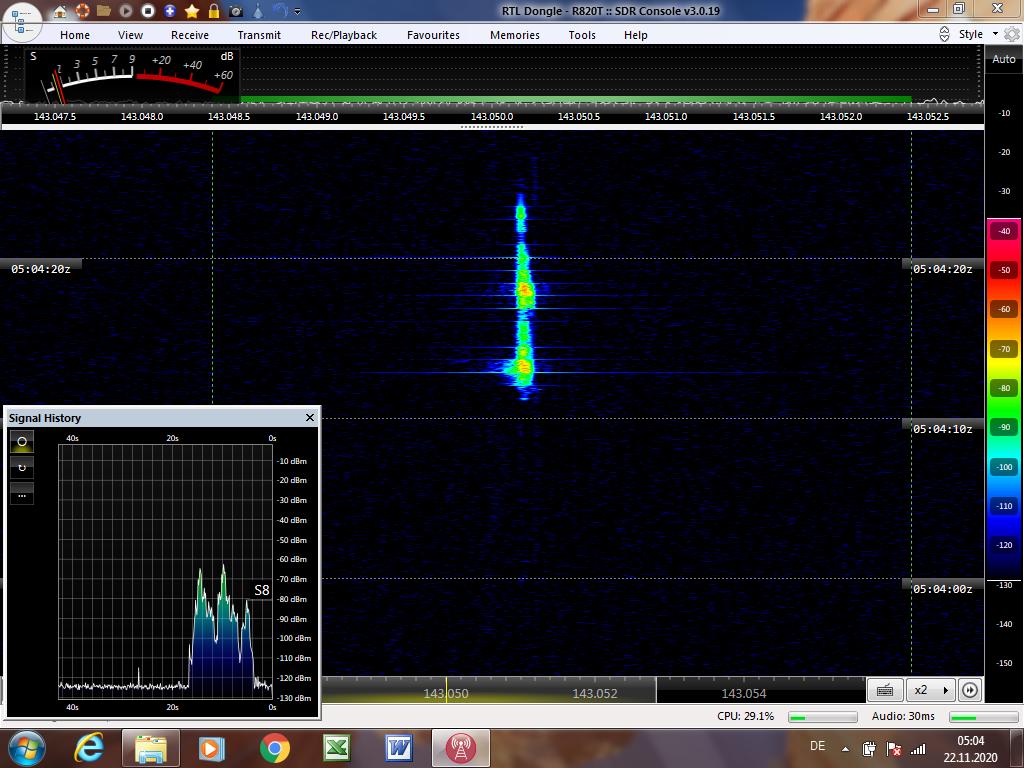The width and height of the screenshot is (1024, 768).
Task: Click the right 05:04:10z timestamp marker
Action: (x=942, y=429)
